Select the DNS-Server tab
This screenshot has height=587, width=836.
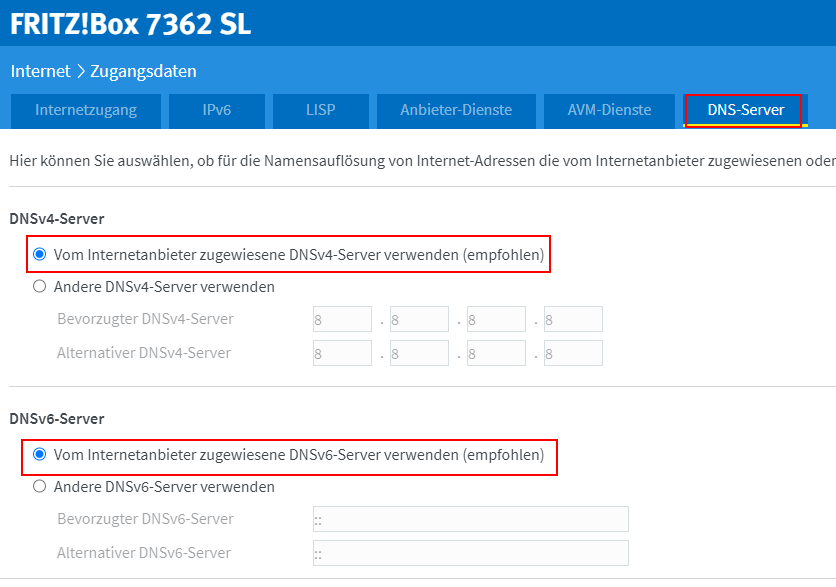745,111
